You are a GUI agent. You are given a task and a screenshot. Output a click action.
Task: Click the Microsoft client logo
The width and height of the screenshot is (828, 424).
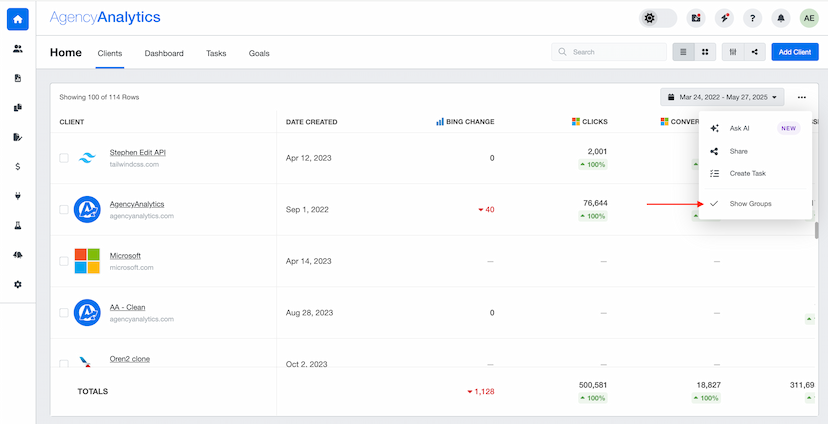coord(87,261)
